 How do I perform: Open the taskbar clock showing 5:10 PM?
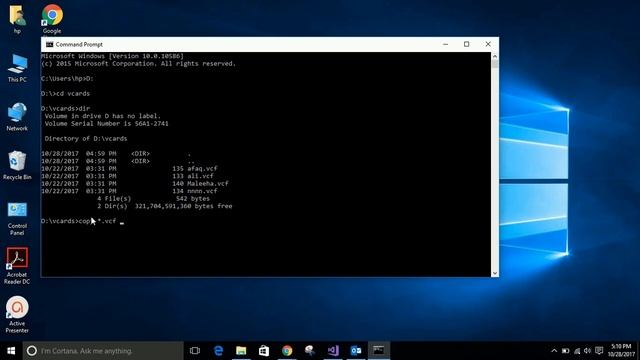click(621, 351)
